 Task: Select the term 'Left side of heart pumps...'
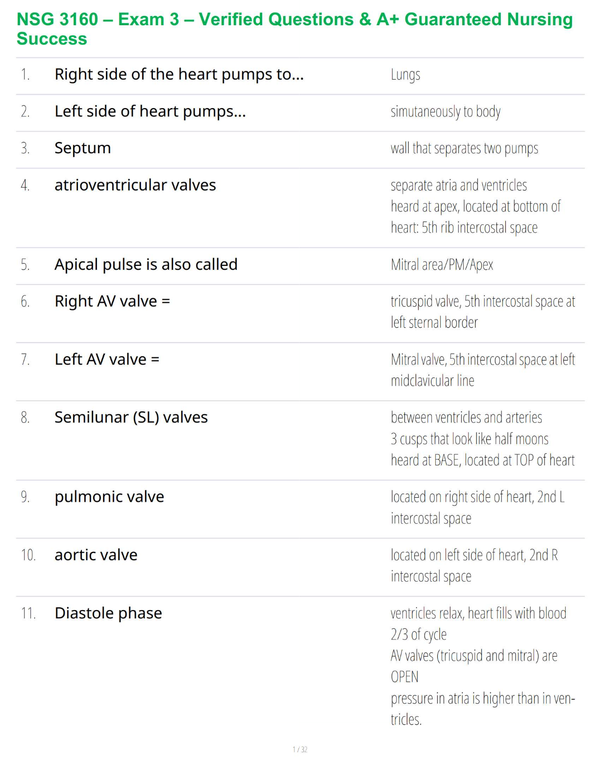[x=150, y=111]
